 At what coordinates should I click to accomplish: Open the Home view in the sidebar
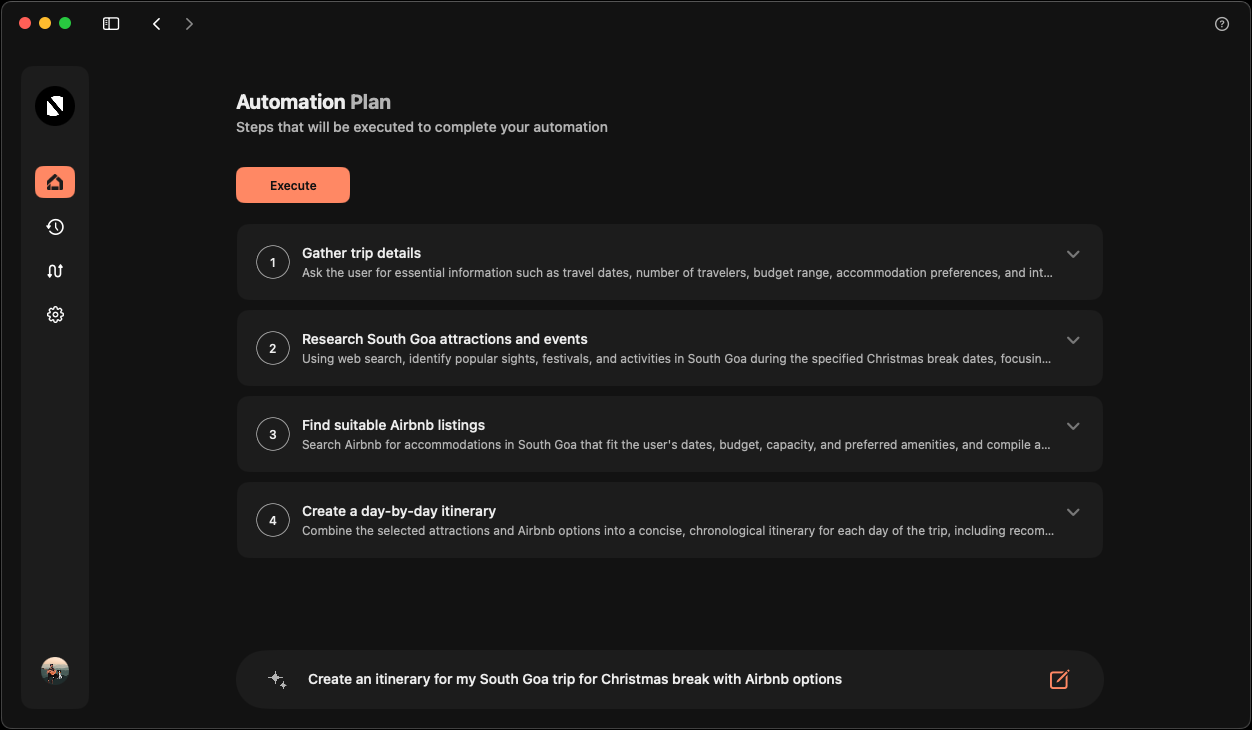point(55,182)
